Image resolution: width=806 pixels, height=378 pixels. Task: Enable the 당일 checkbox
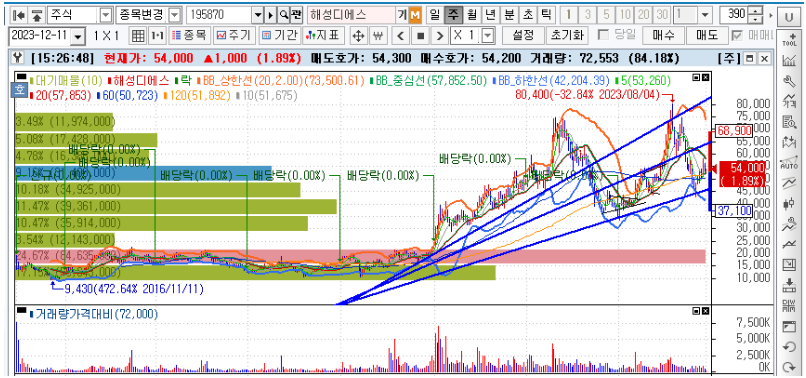pyautogui.click(x=604, y=35)
